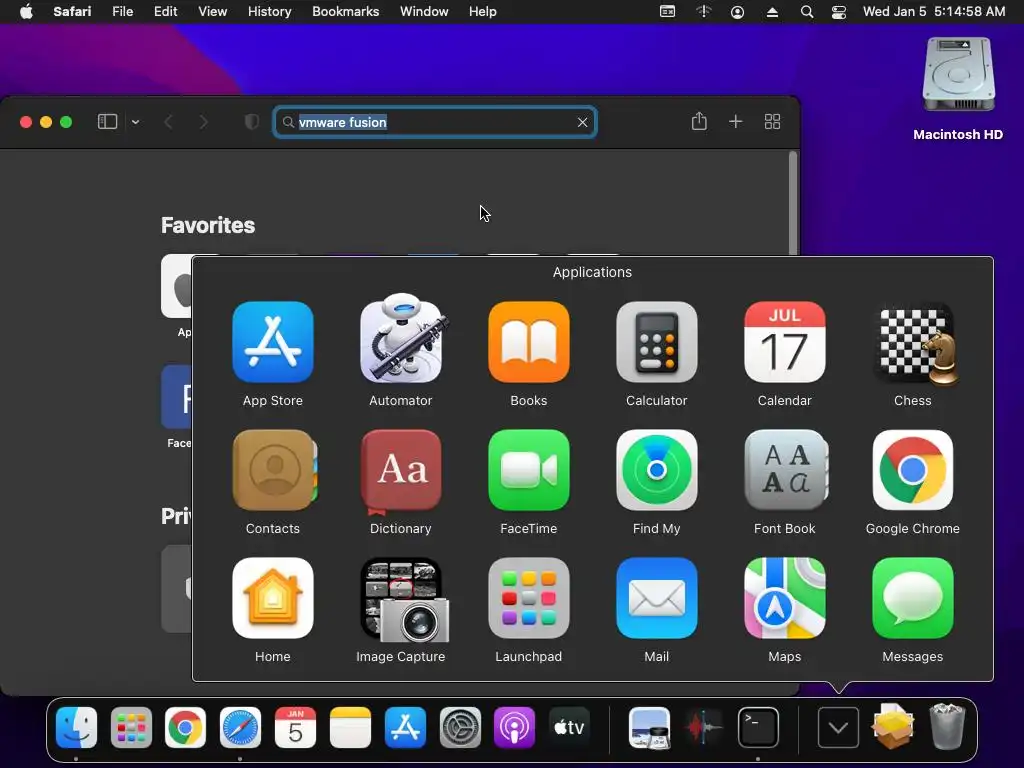Select Macintosh HD drive on desktop
Image resolution: width=1024 pixels, height=768 pixels.
(958, 89)
